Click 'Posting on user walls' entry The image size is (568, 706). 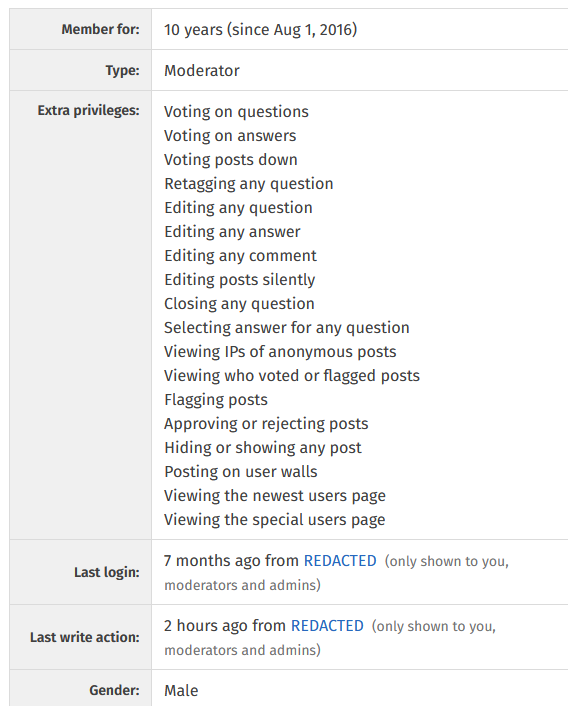point(241,472)
